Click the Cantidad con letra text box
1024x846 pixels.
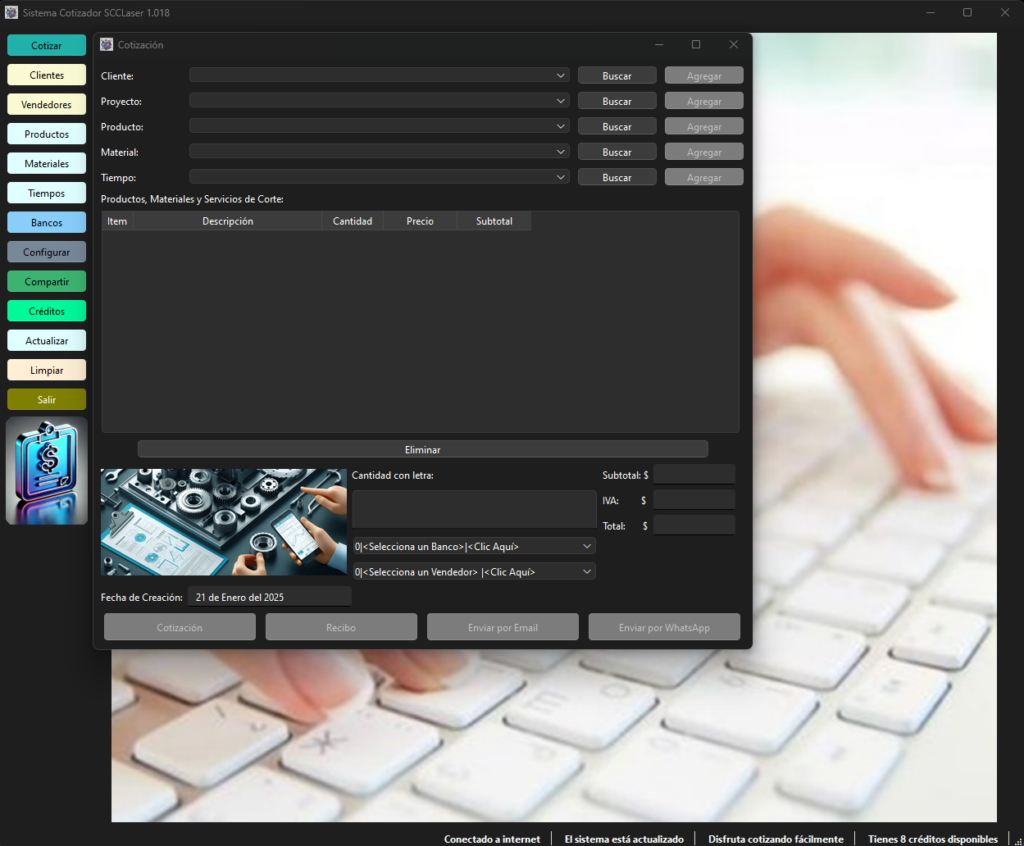[x=473, y=510]
